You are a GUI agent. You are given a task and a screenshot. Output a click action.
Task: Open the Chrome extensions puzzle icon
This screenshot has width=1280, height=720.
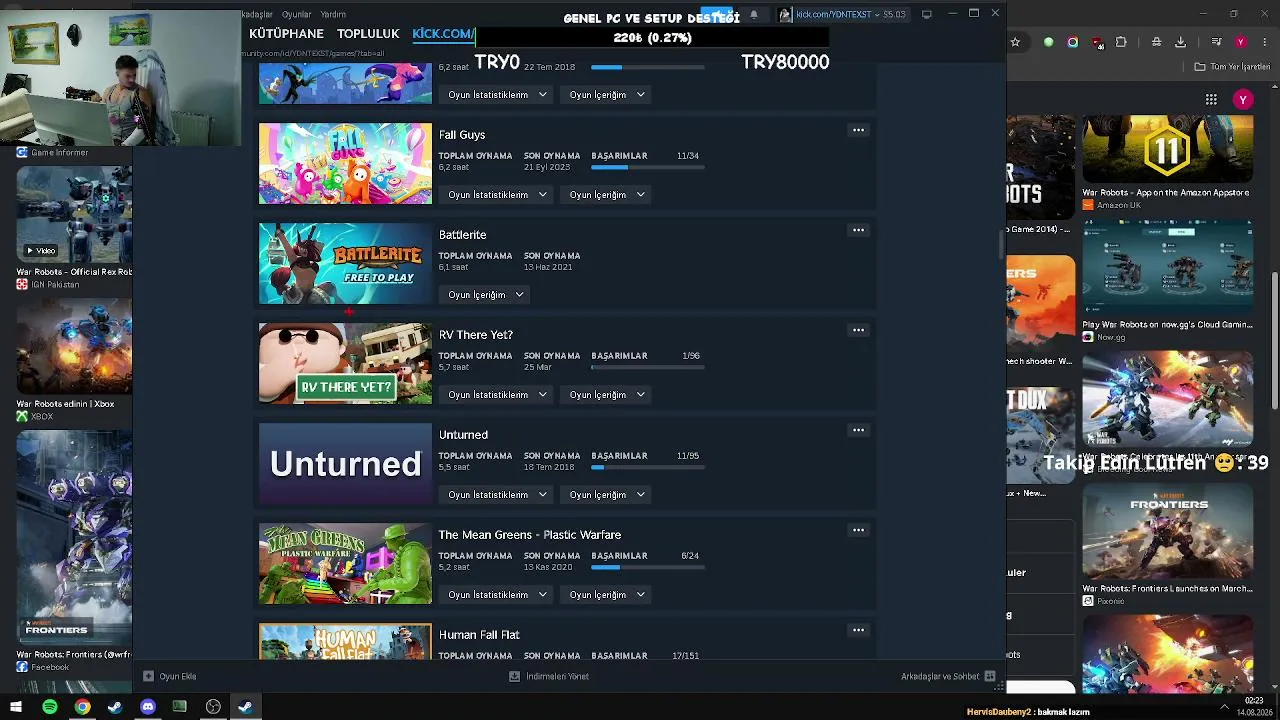point(1121,42)
